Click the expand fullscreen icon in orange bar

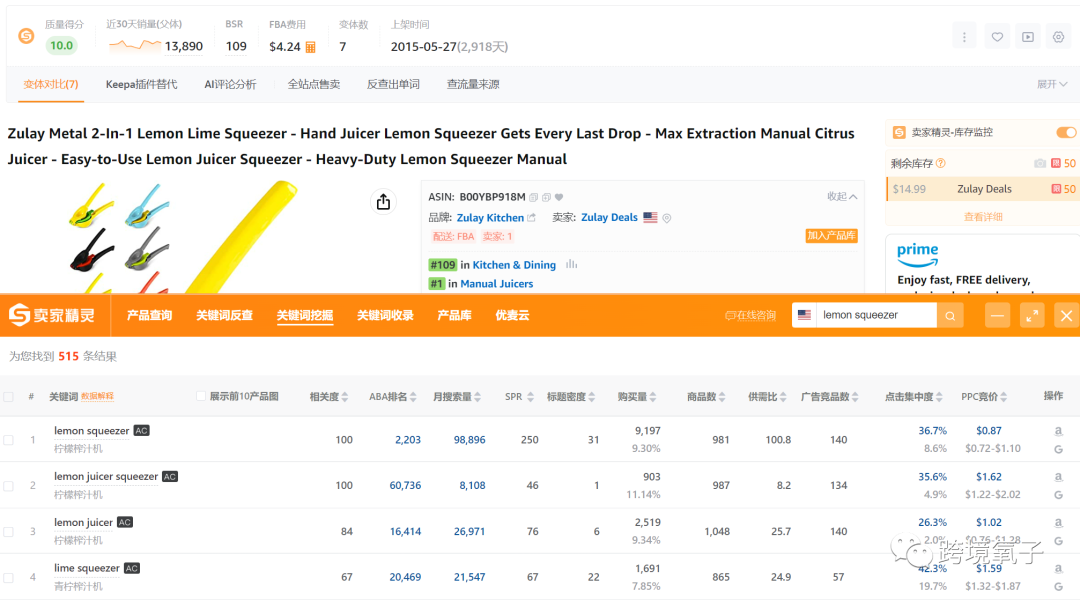point(1032,315)
